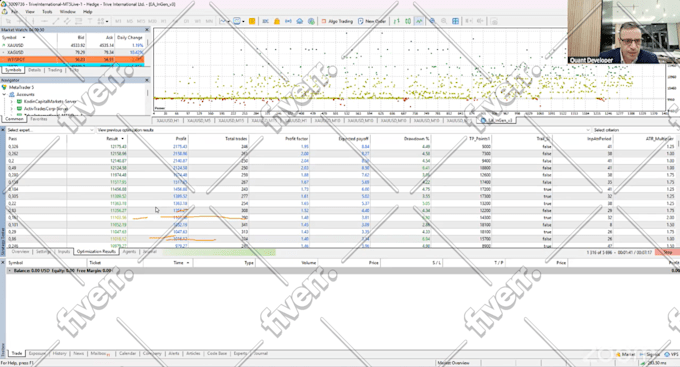Image resolution: width=680 pixels, height=367 pixels.
Task: Click the globe market toolbar icon
Action: click(x=311, y=21)
